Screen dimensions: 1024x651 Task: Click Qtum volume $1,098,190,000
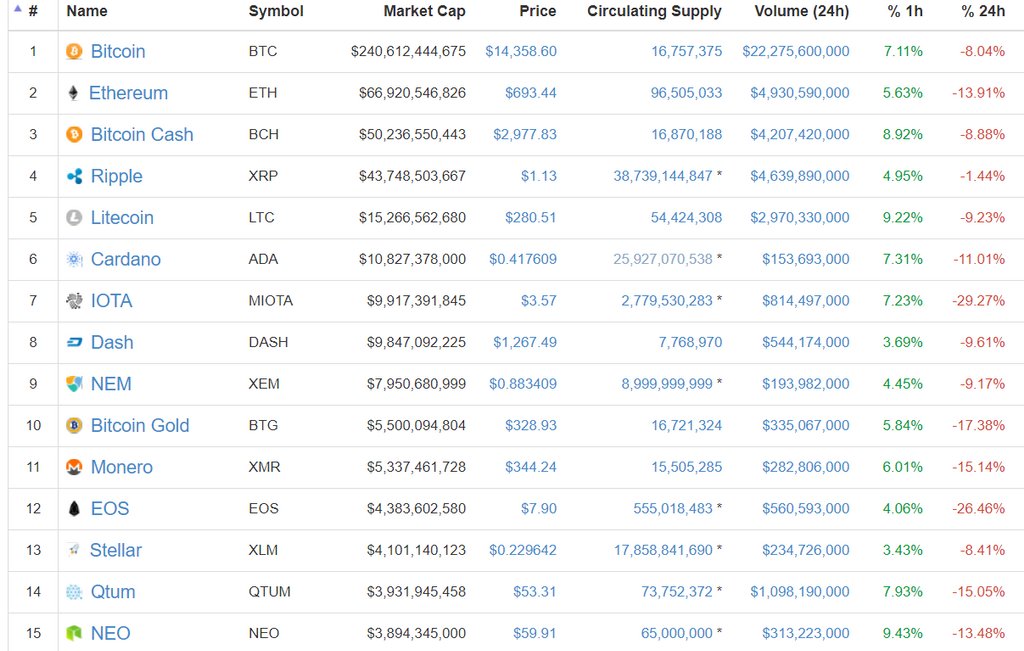[x=800, y=592]
